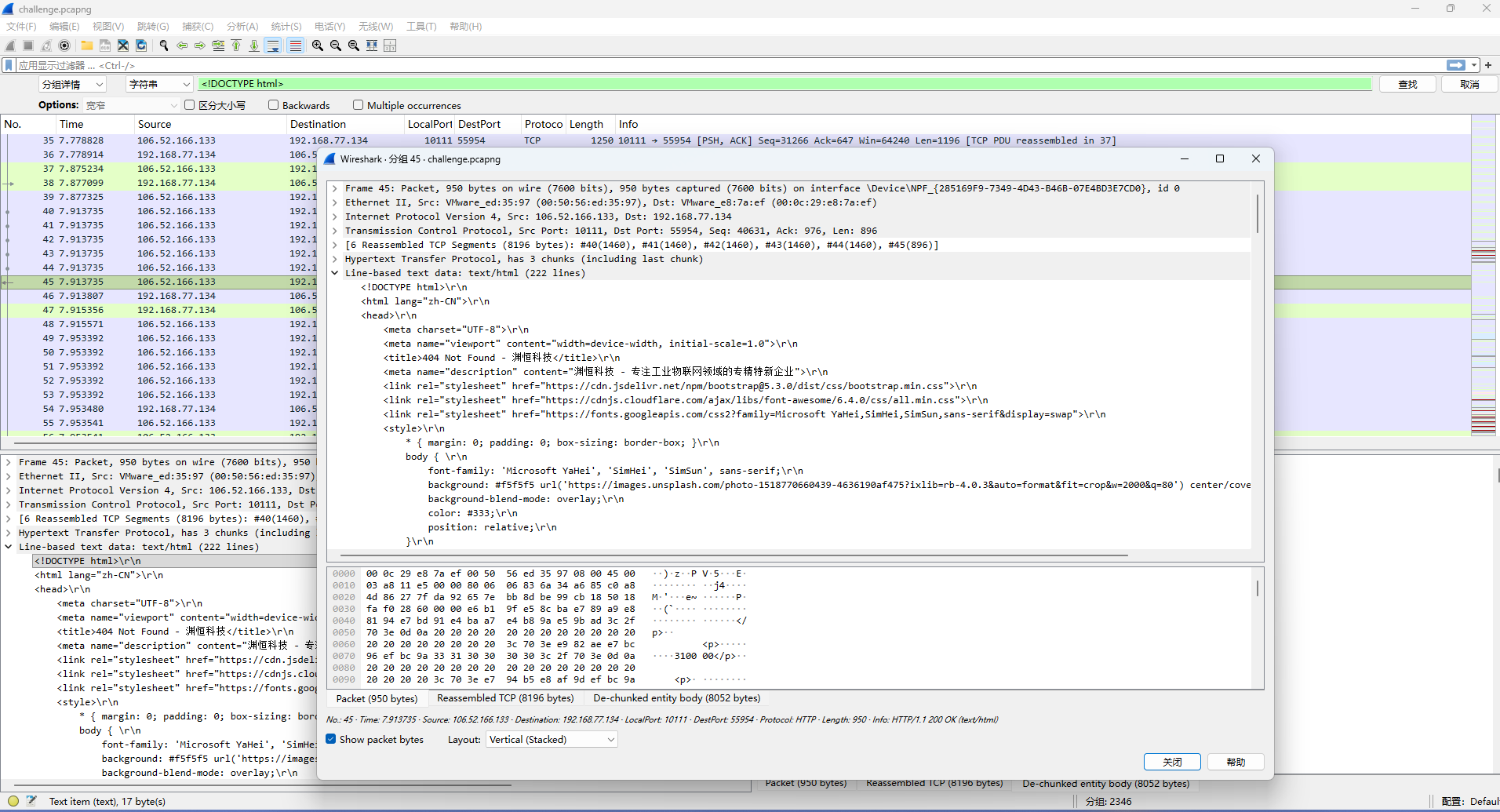1500x812 pixels.
Task: Toggle packet list colorize icon
Action: (x=295, y=46)
